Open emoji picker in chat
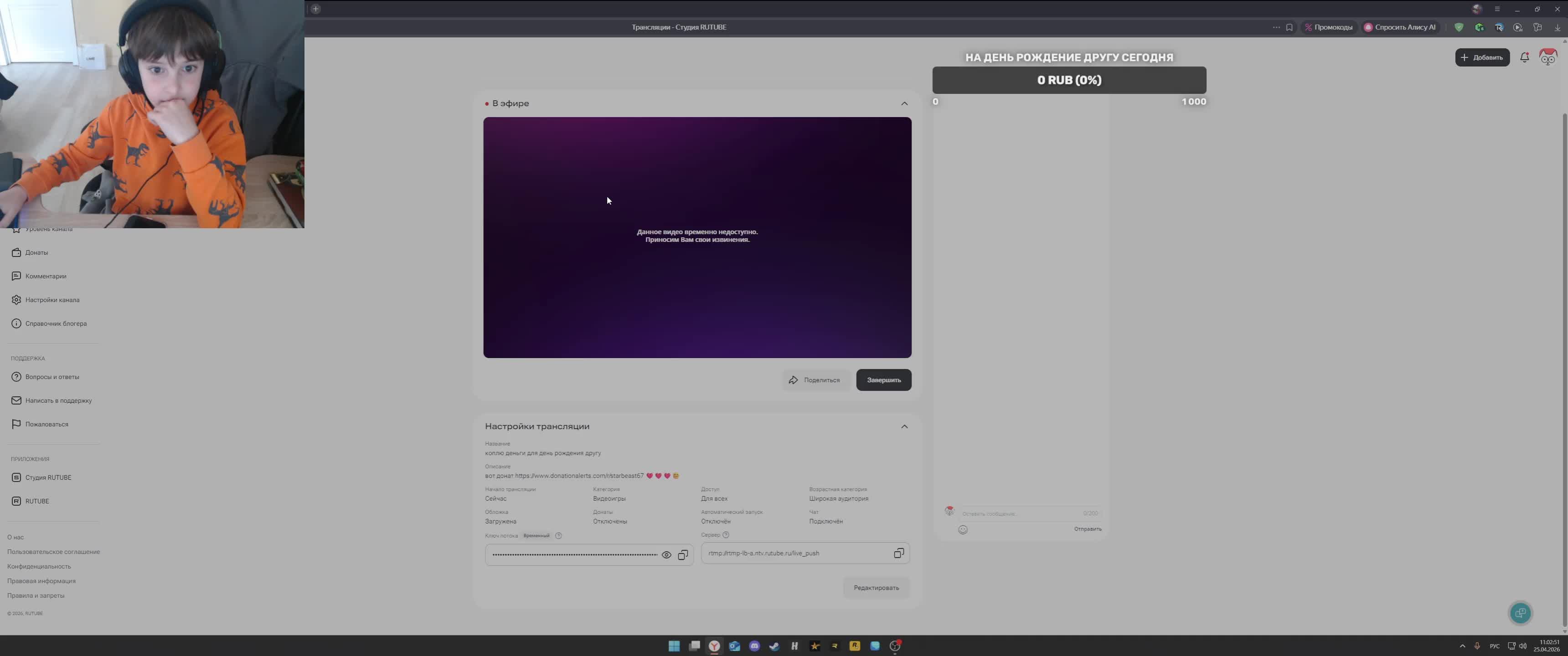 pyautogui.click(x=962, y=529)
